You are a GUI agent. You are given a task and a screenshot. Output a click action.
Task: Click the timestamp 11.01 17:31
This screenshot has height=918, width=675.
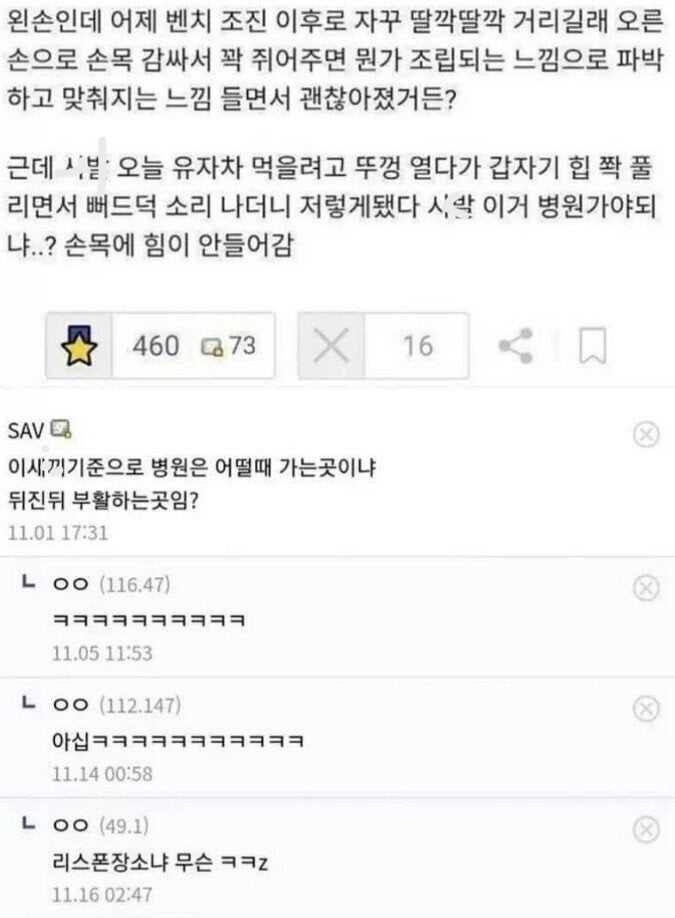coord(58,533)
